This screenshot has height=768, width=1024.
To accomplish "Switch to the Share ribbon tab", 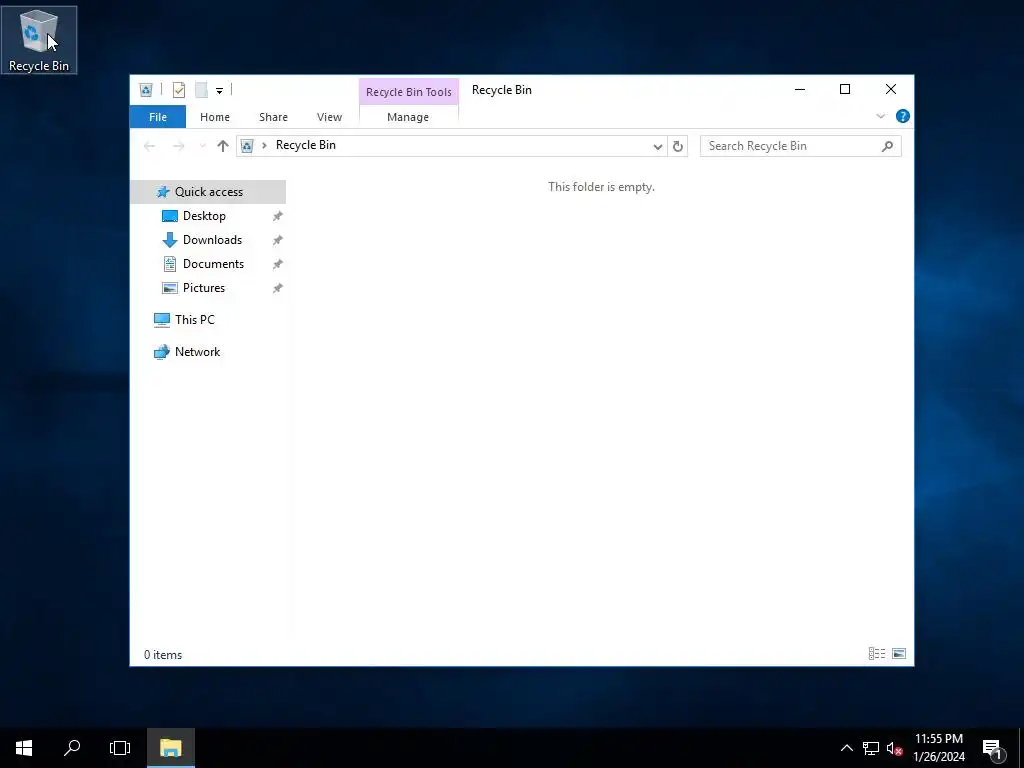I will point(273,117).
